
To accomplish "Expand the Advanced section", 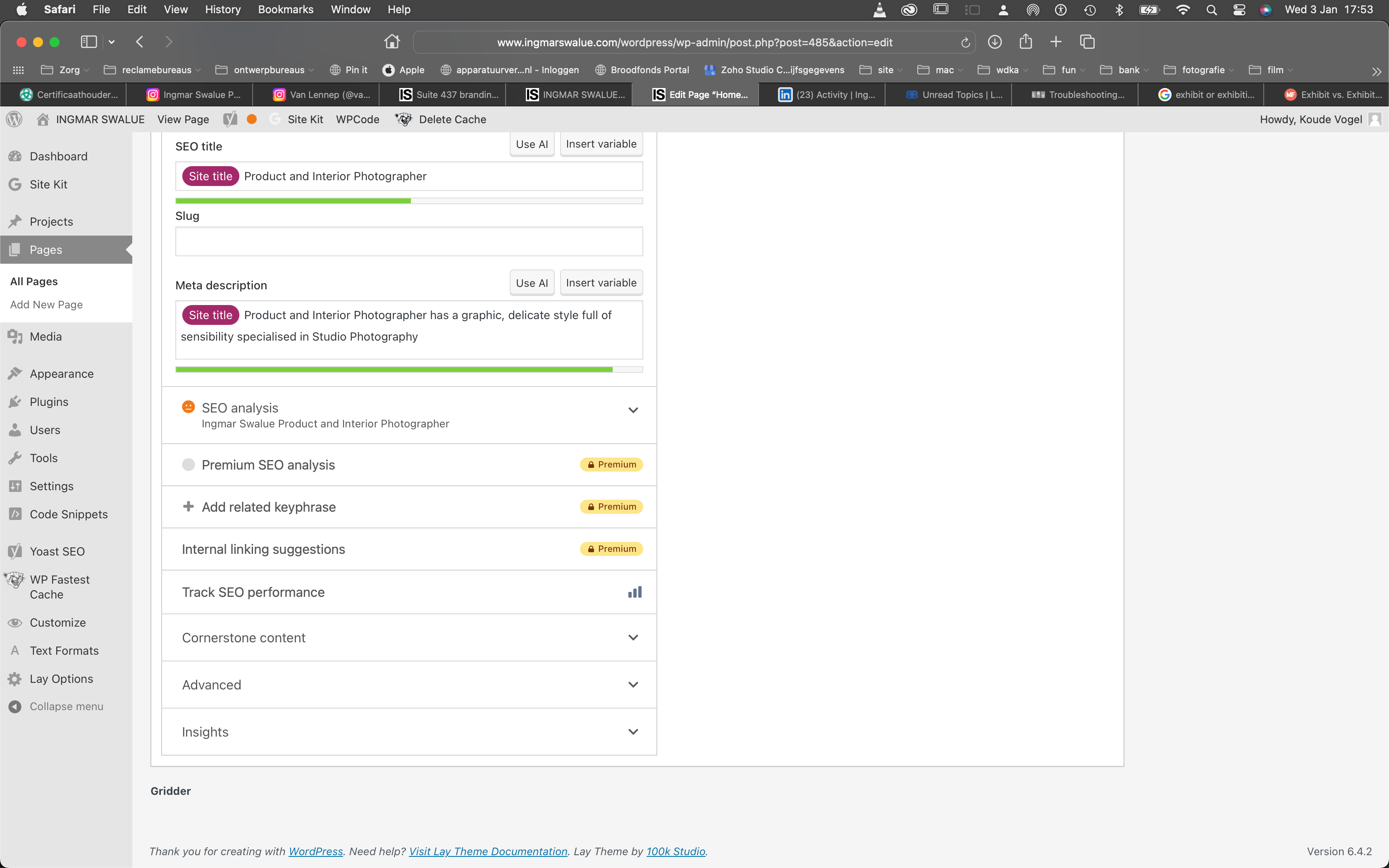I will [x=633, y=685].
